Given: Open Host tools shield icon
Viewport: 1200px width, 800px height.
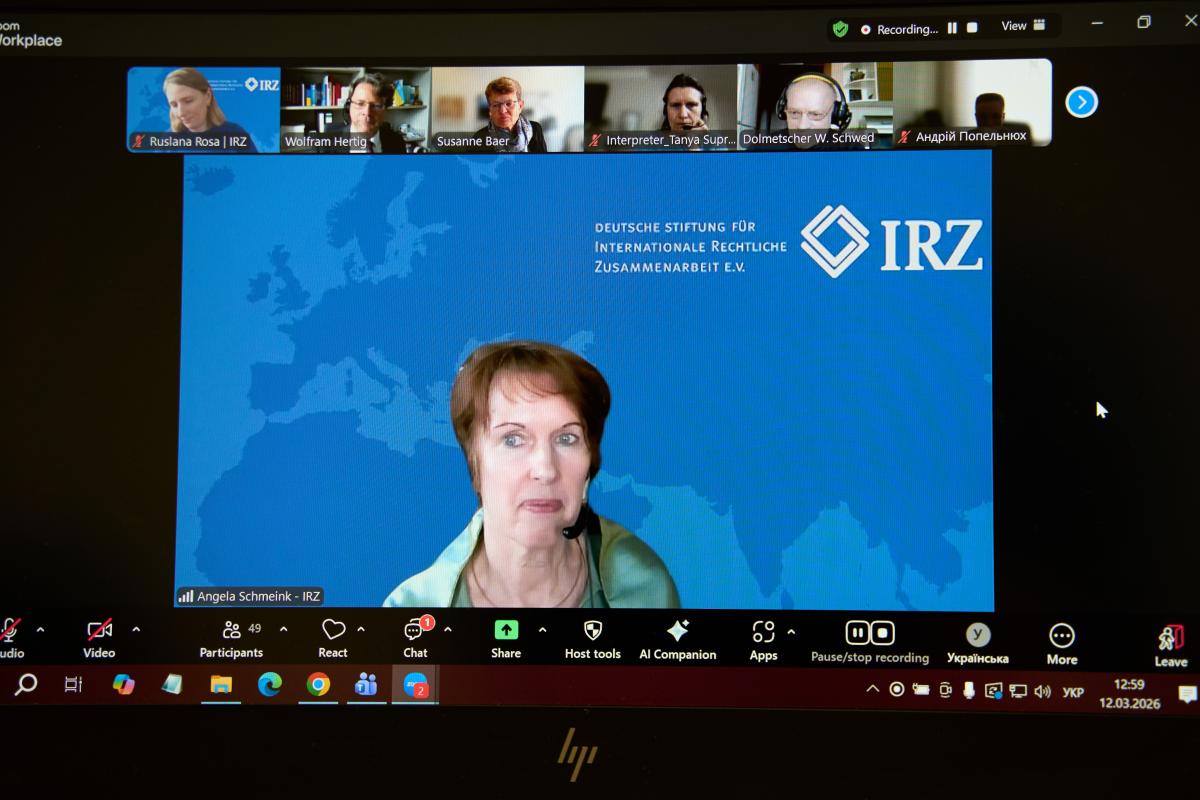Looking at the screenshot, I should (x=592, y=637).
